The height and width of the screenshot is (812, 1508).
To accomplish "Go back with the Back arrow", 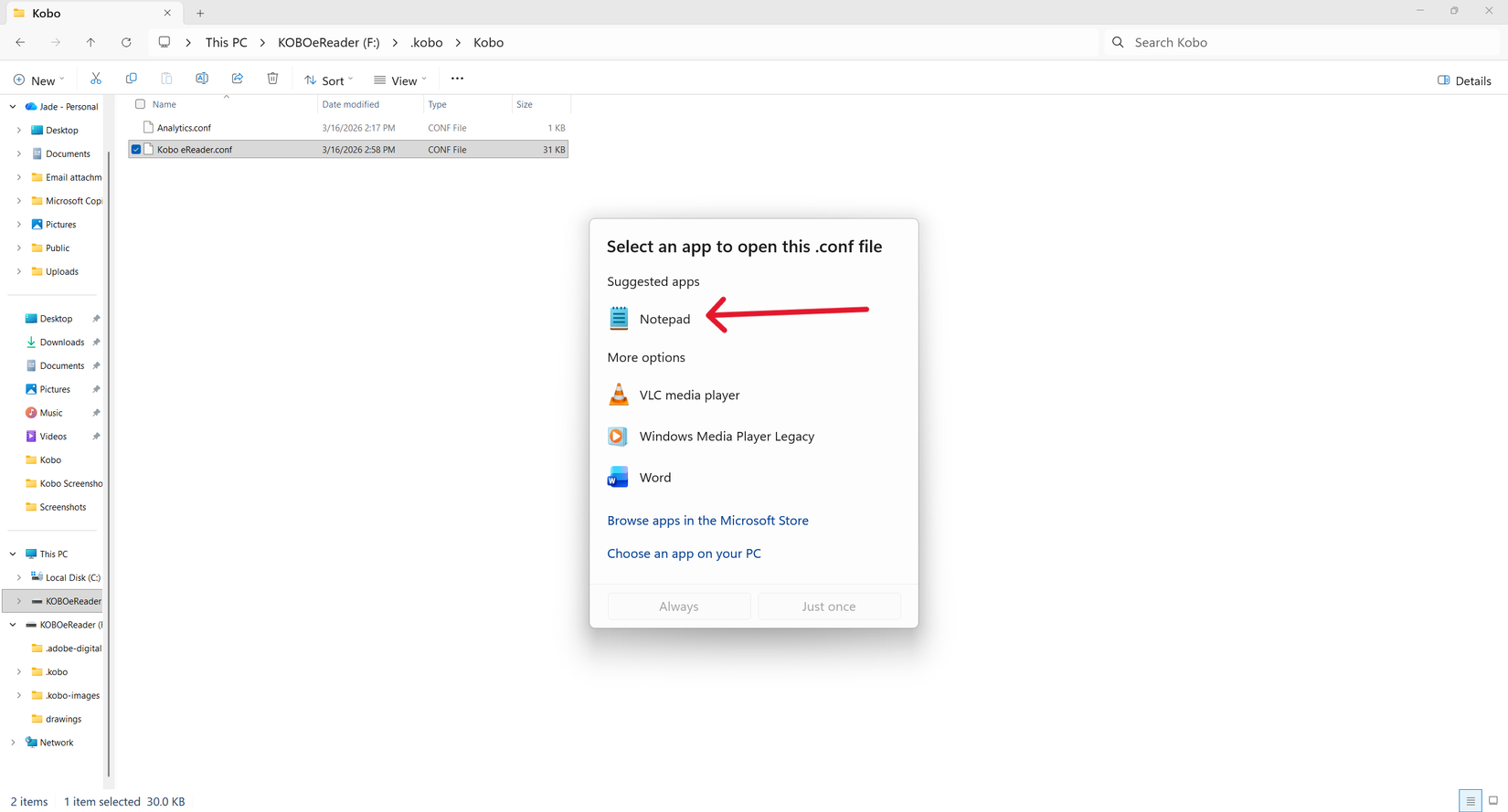I will pyautogui.click(x=20, y=42).
